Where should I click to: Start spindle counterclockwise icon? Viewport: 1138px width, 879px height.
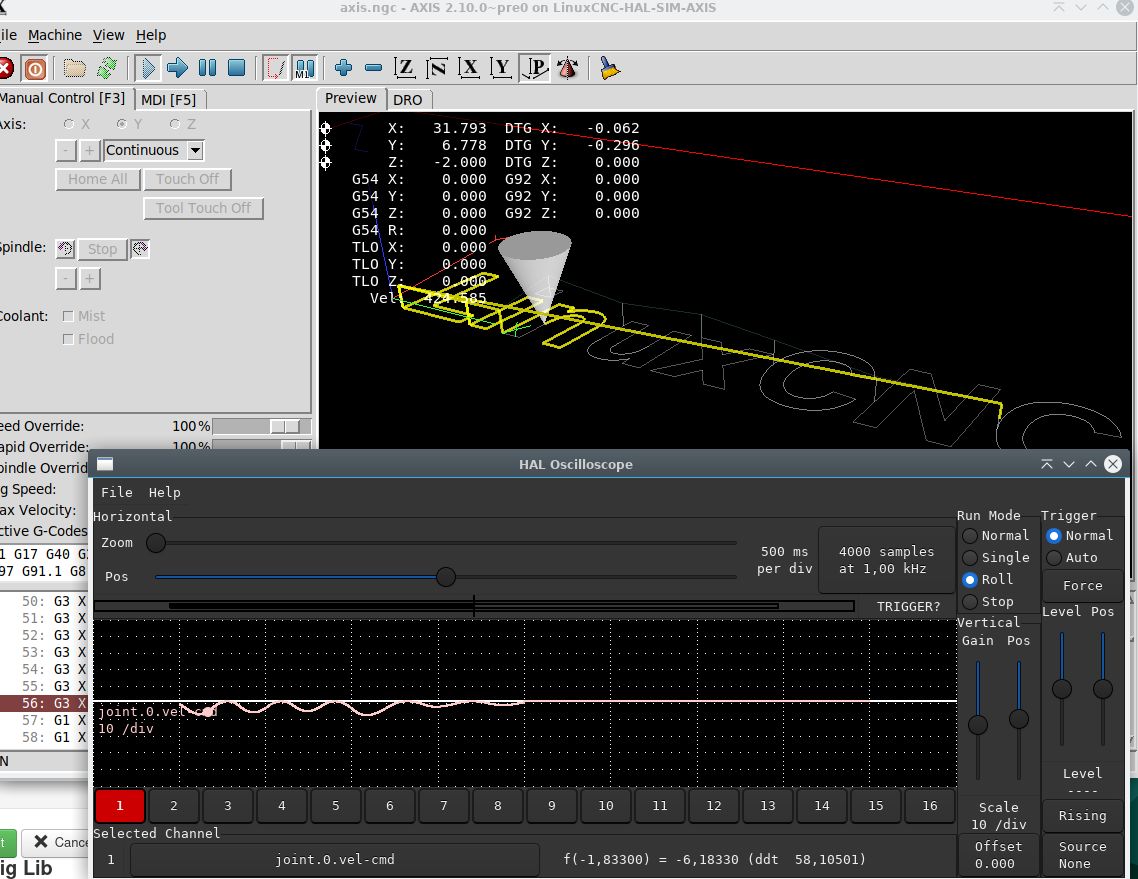(65, 249)
